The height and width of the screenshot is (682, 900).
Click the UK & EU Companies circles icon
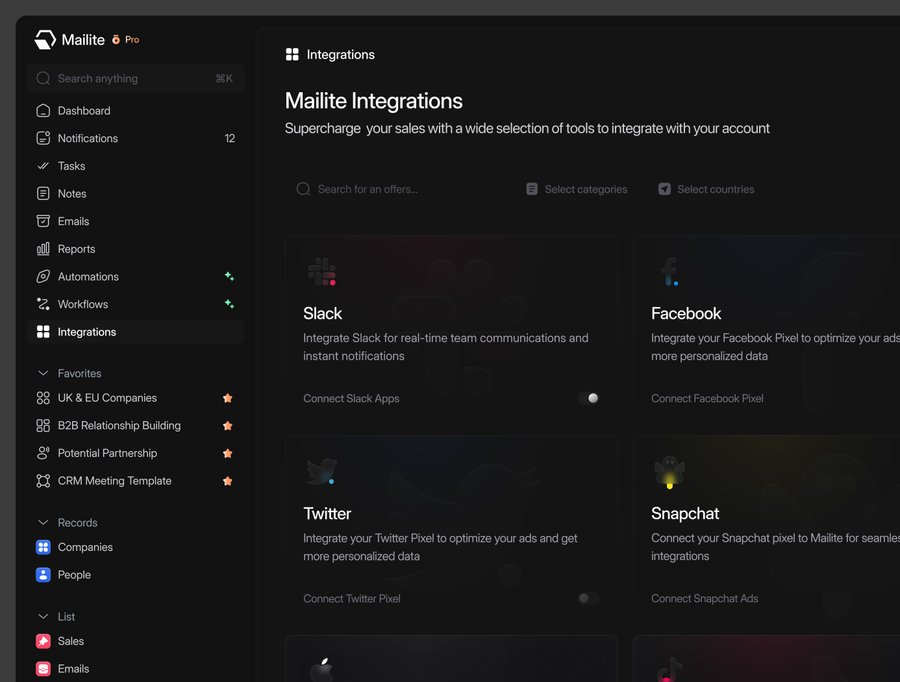tap(43, 398)
